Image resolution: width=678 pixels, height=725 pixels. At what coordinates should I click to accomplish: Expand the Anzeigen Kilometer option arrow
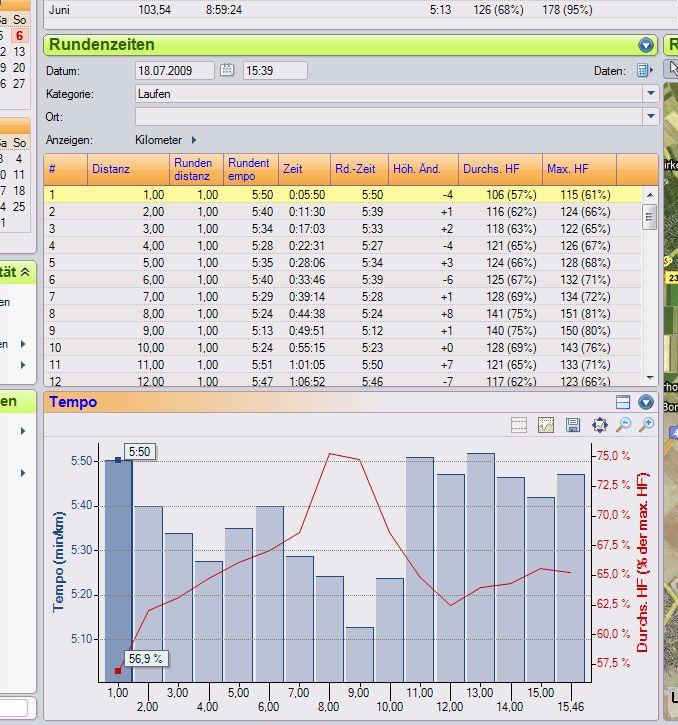194,140
